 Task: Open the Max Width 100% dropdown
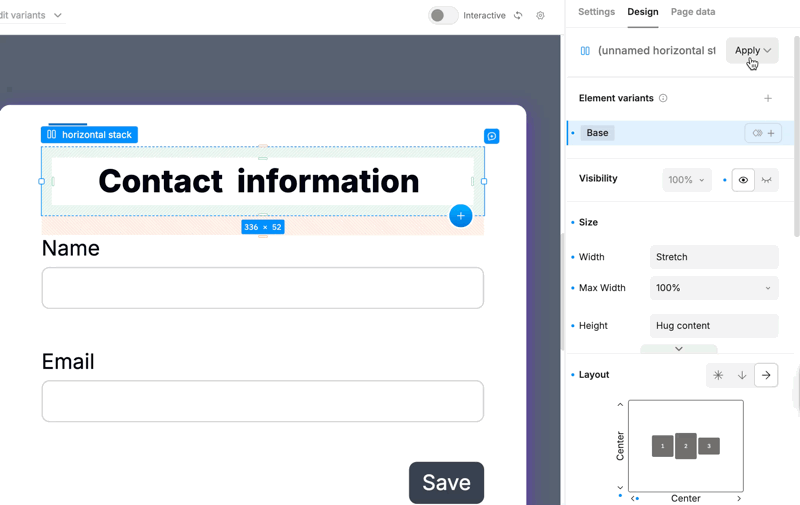coord(714,288)
